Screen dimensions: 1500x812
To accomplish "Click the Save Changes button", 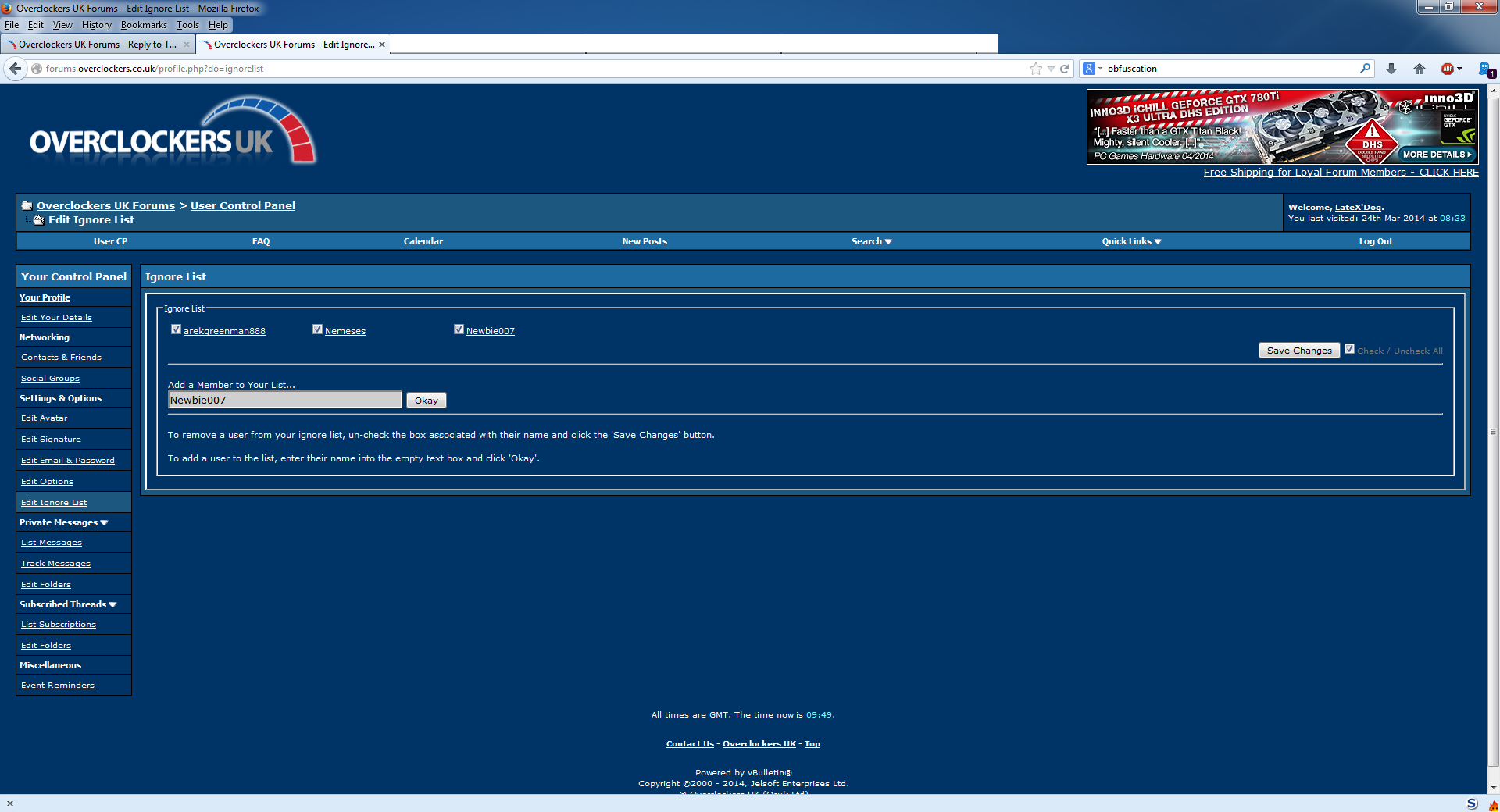I will (x=1299, y=351).
